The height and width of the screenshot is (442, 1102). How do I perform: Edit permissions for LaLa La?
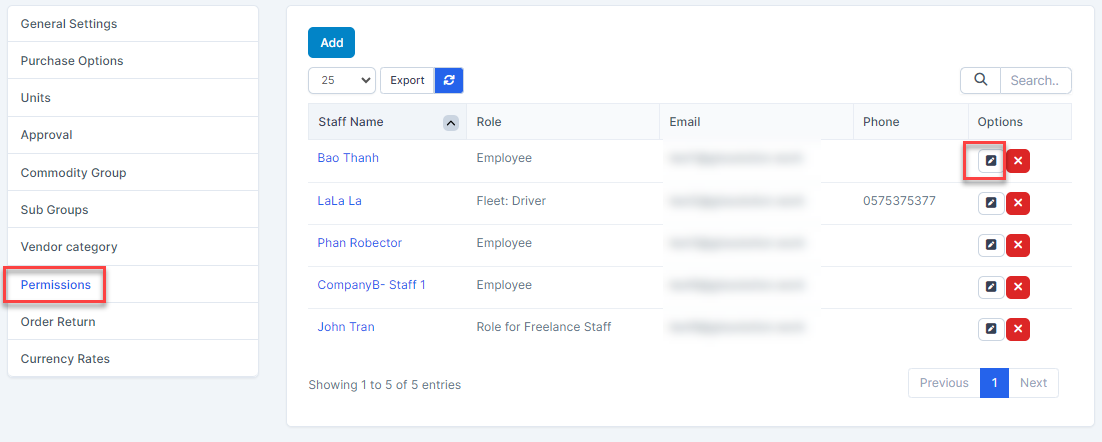click(990, 203)
